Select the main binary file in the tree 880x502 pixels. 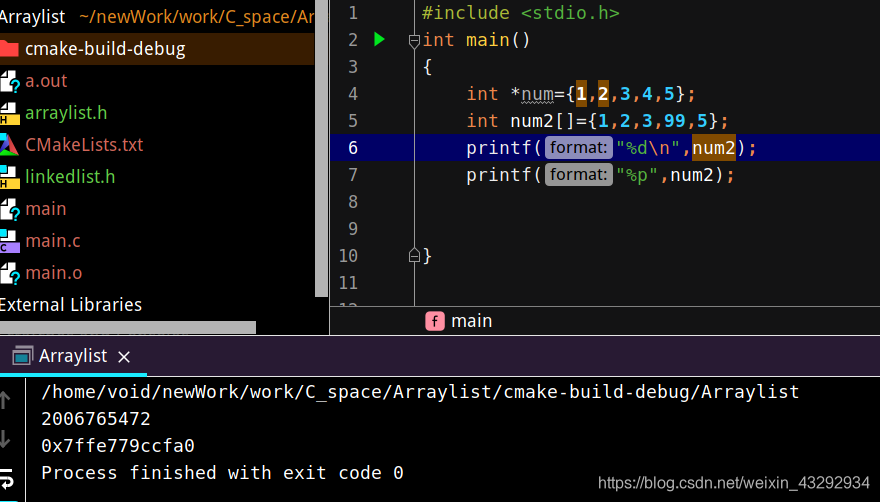46,209
